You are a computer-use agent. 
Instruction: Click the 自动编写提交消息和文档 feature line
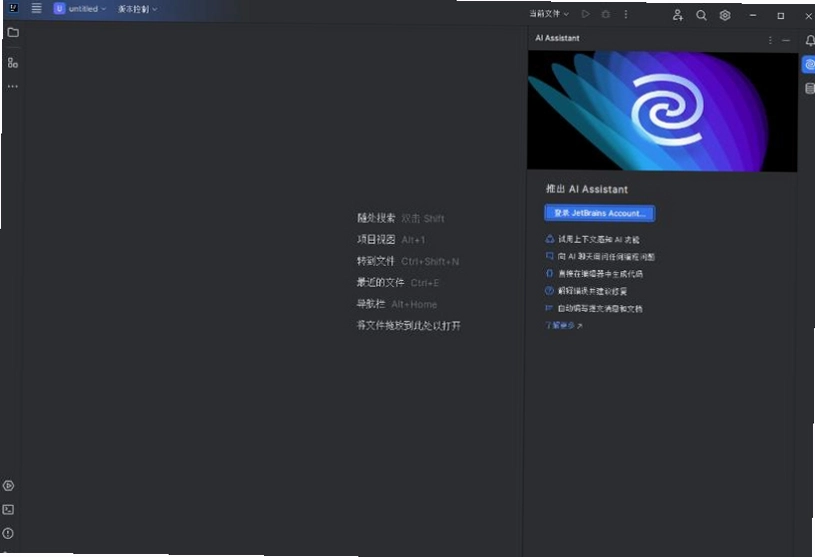click(594, 309)
